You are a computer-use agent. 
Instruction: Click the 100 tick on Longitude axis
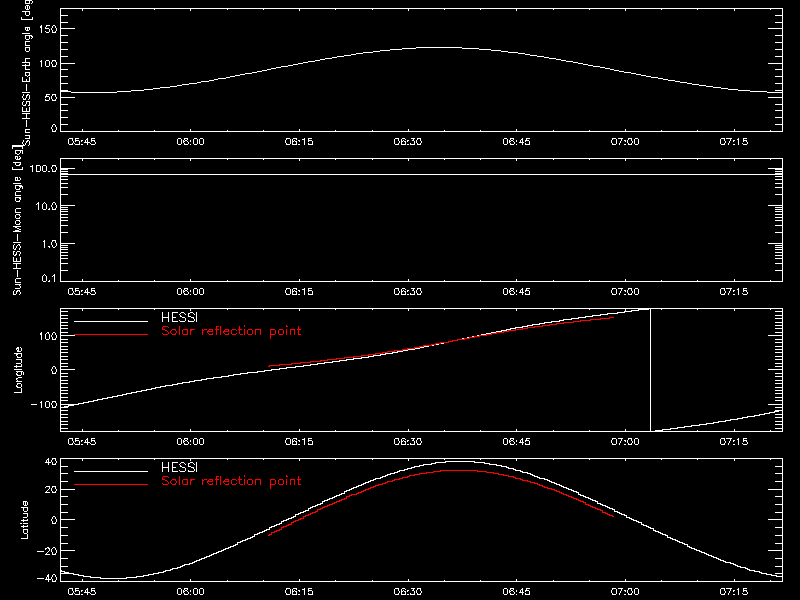pyautogui.click(x=48, y=336)
